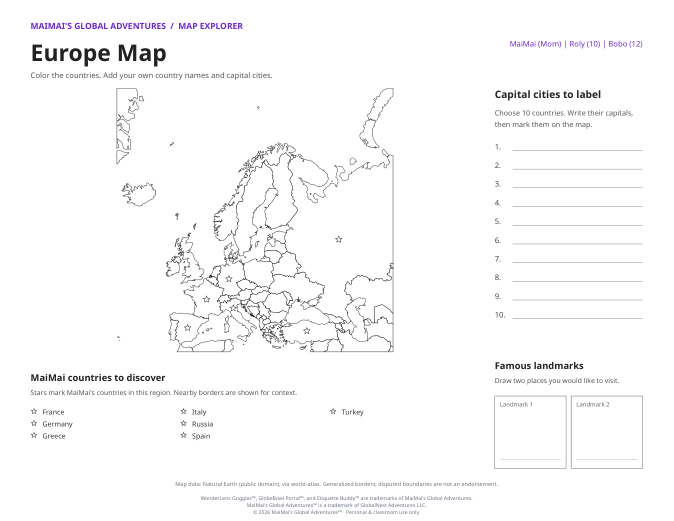Image resolution: width=674 pixels, height=521 pixels.
Task: Click the Landmark 2 drawing box
Action: coord(607,432)
